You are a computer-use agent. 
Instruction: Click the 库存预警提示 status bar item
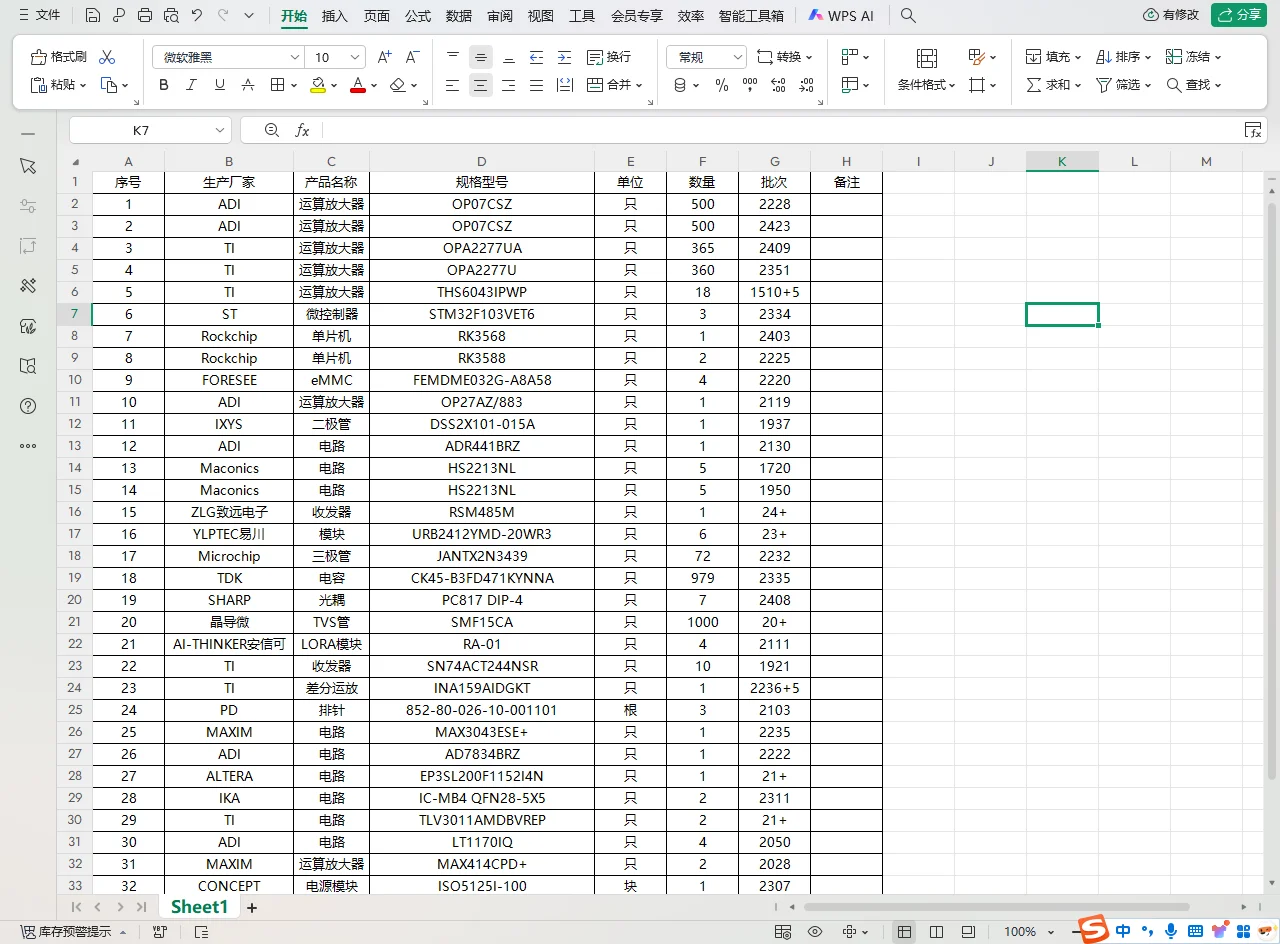(74, 932)
